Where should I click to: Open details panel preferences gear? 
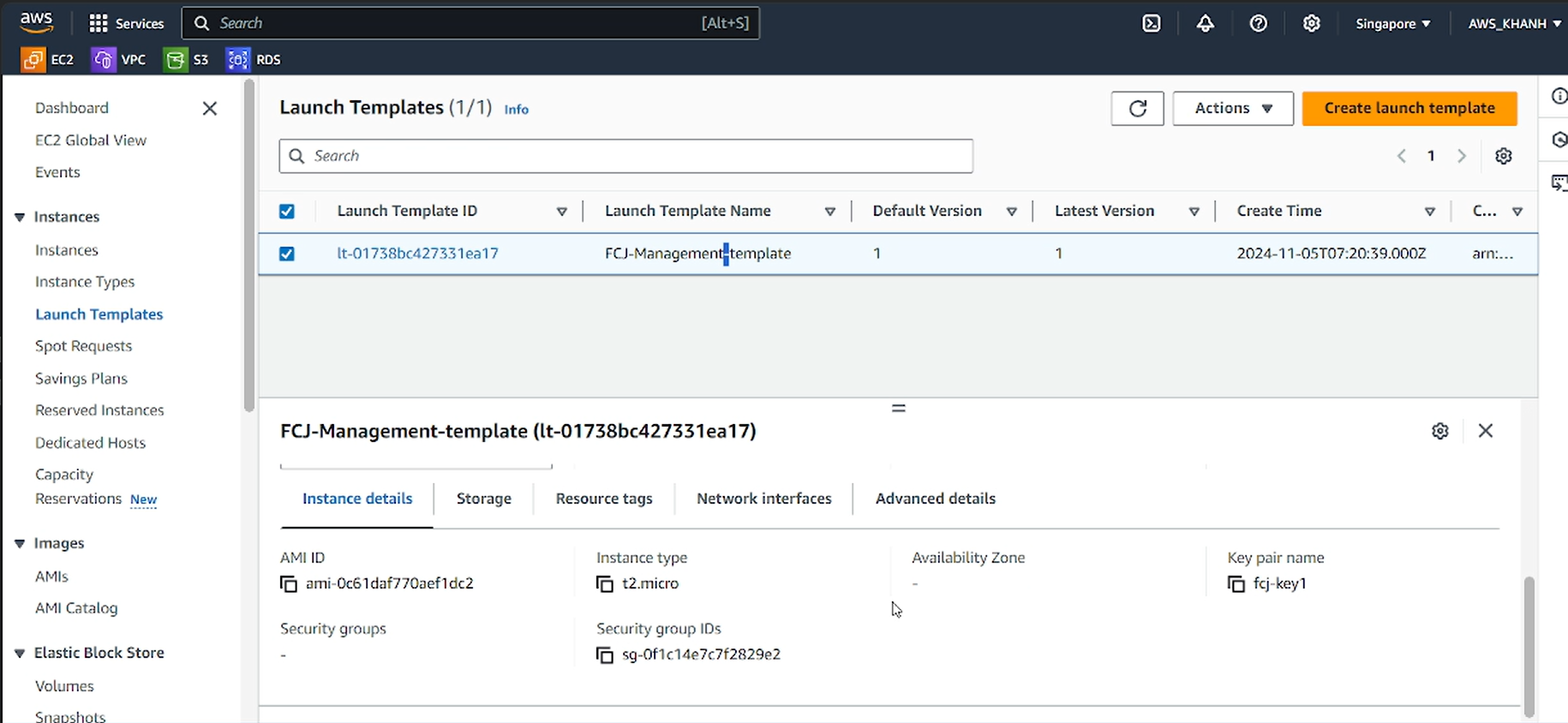pyautogui.click(x=1439, y=431)
